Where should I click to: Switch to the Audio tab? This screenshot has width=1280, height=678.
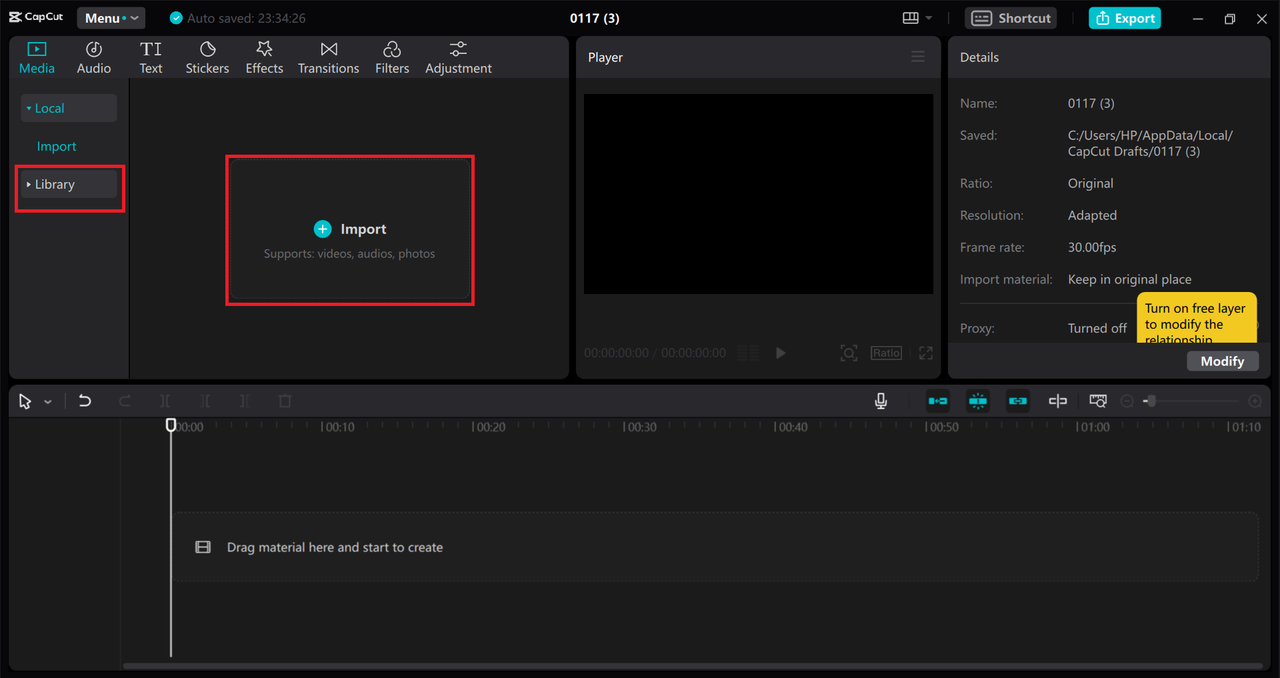tap(94, 58)
